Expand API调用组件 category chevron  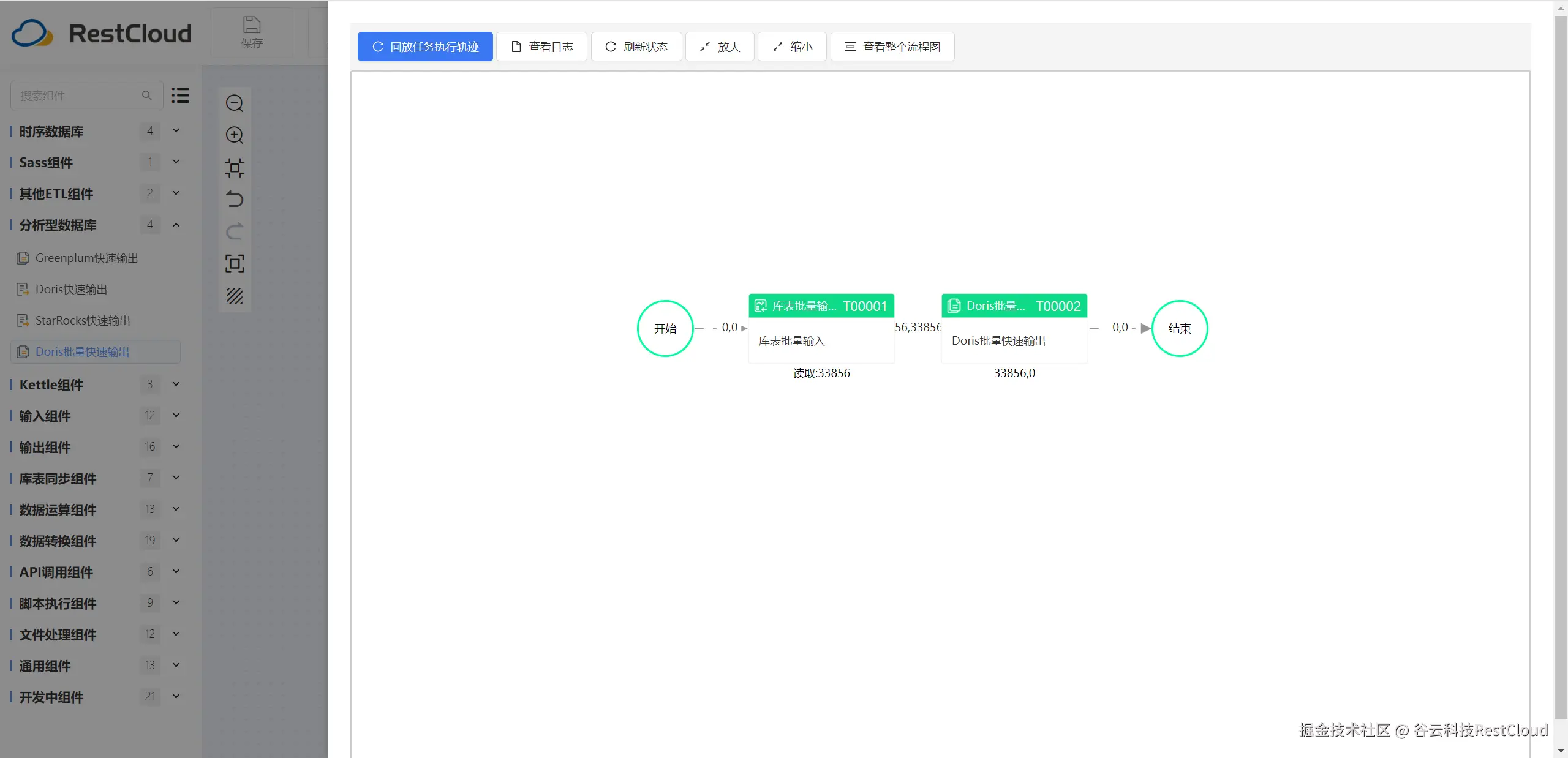(x=176, y=571)
